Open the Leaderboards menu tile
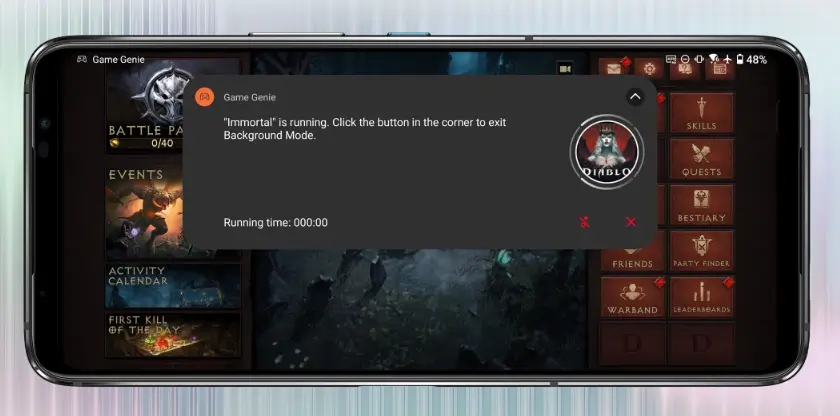Screen dimensions: 840x416 pyautogui.click(x=701, y=297)
